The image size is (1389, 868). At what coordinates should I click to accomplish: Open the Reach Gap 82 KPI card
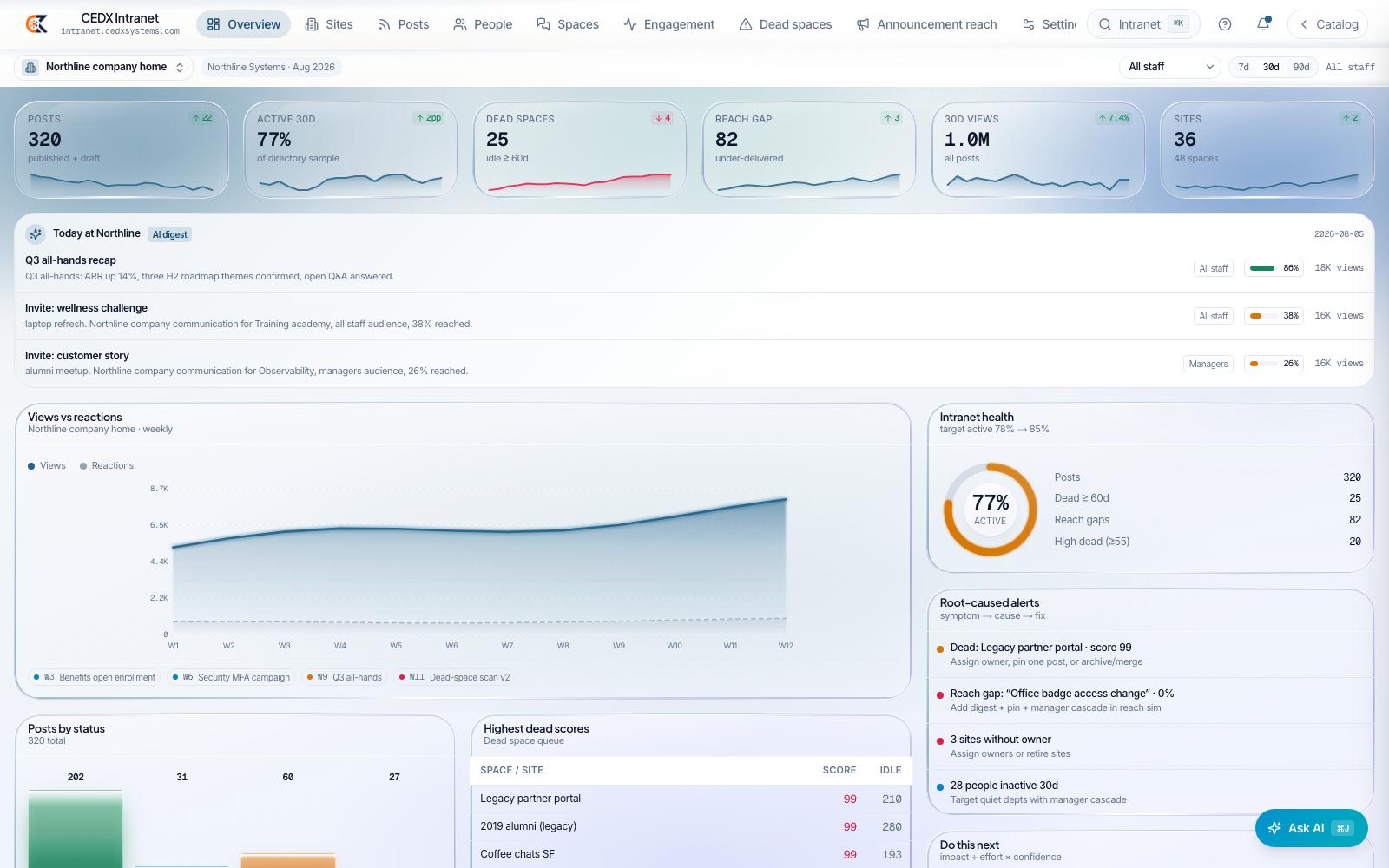809,150
